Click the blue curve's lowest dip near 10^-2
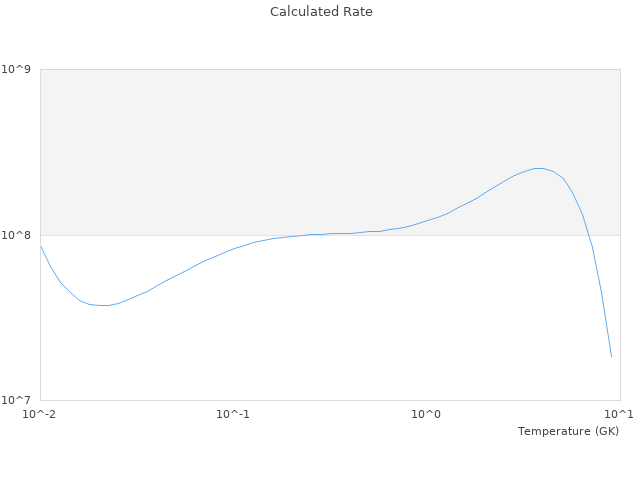The width and height of the screenshot is (640, 480). click(102, 305)
